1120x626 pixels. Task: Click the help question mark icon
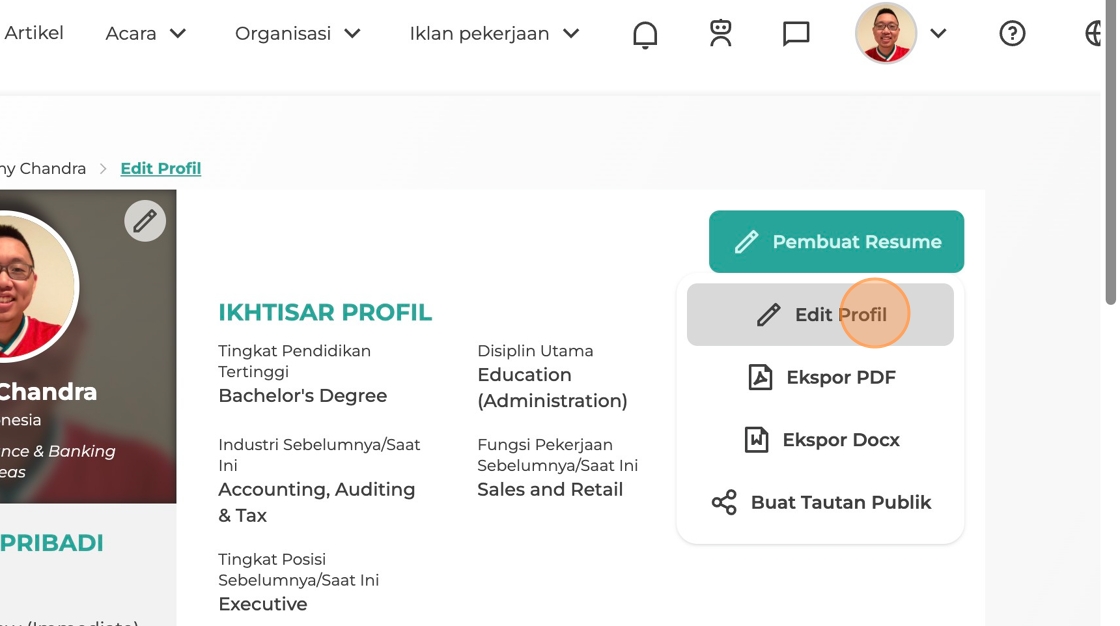[1012, 34]
